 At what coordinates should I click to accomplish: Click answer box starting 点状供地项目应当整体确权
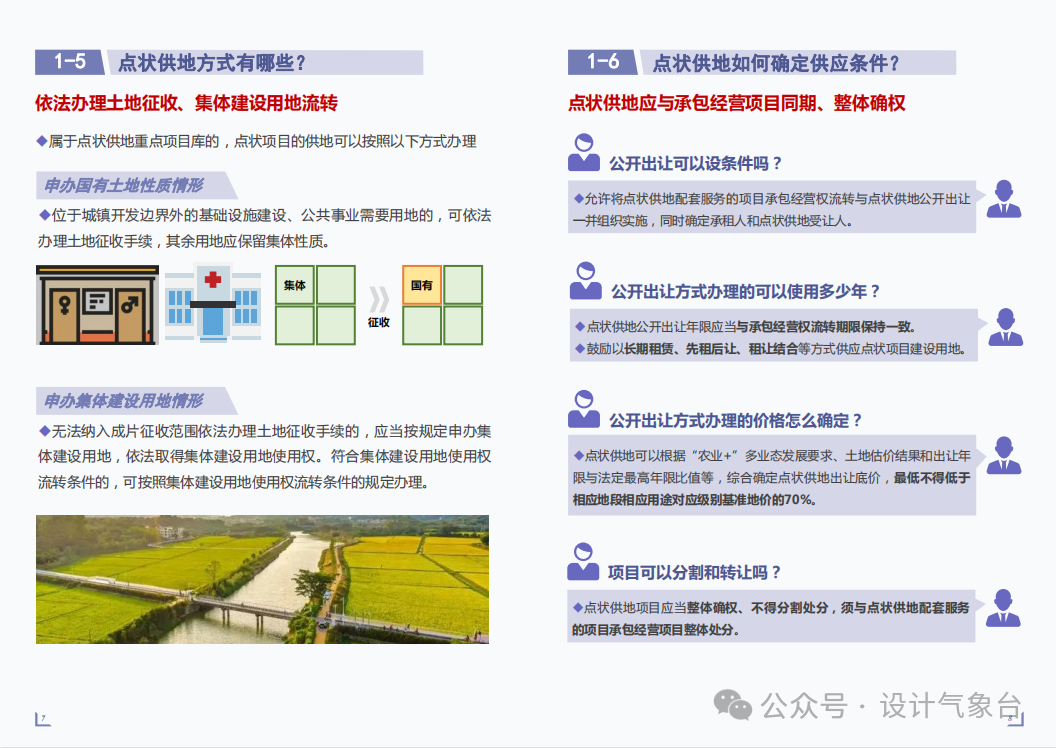[771, 616]
